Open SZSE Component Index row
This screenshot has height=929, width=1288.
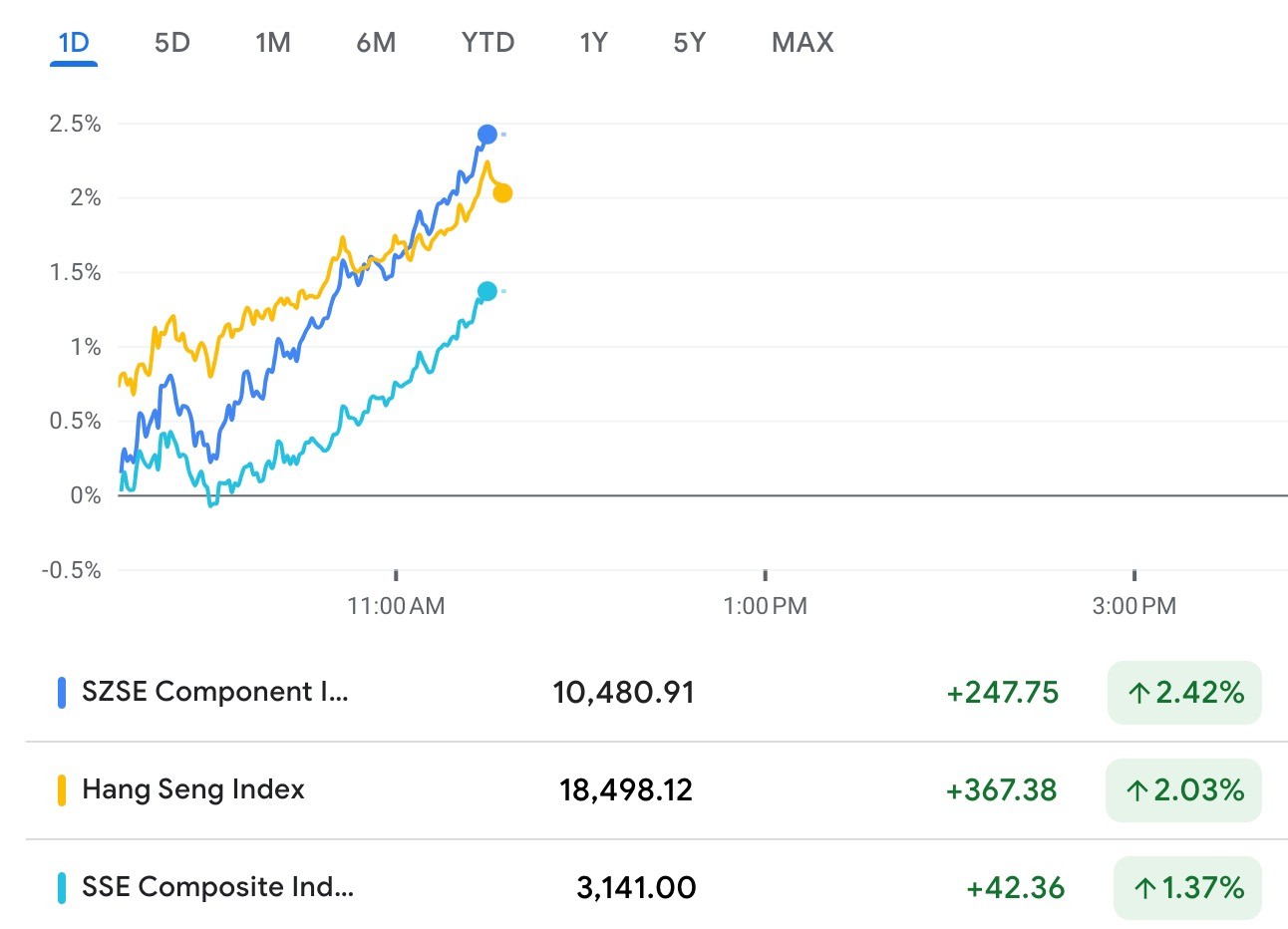pyautogui.click(x=657, y=692)
